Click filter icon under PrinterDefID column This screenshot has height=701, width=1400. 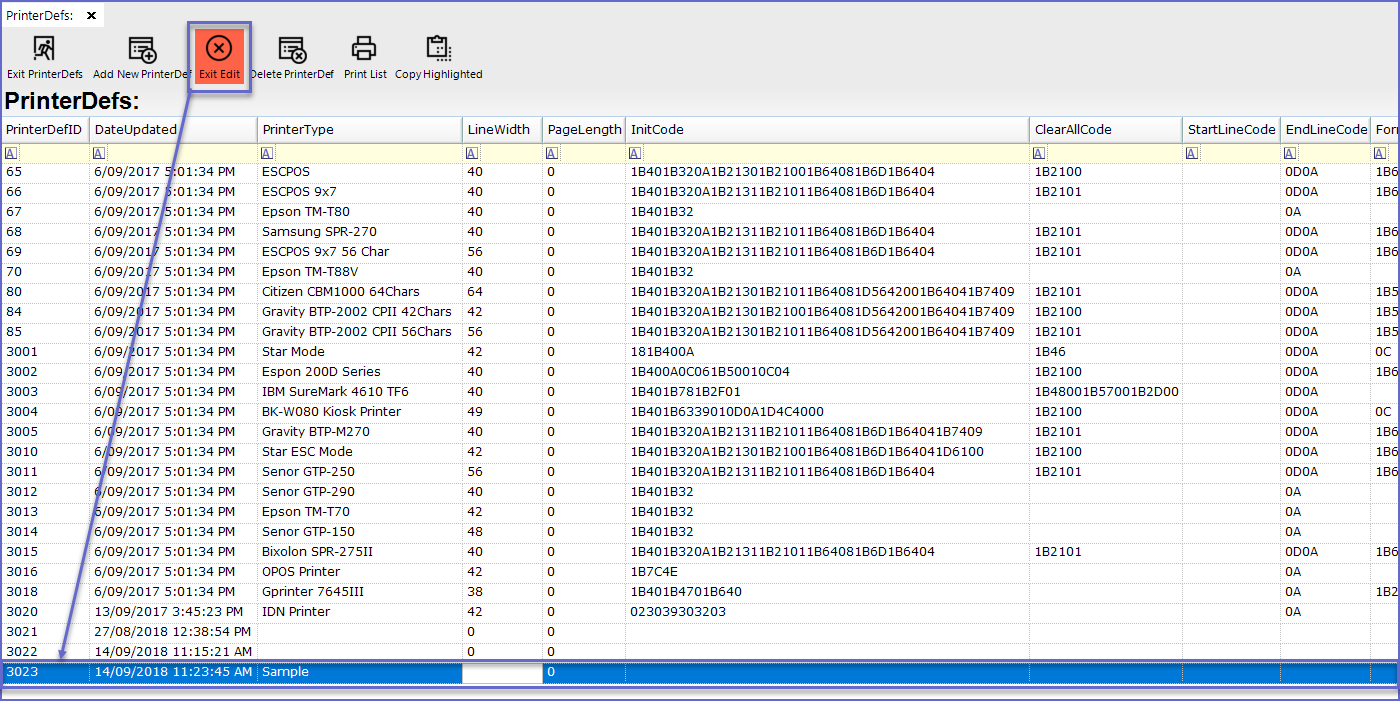tap(11, 153)
